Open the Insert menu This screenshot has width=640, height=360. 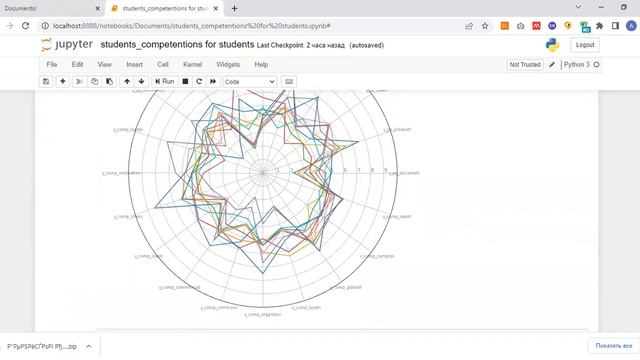134,64
